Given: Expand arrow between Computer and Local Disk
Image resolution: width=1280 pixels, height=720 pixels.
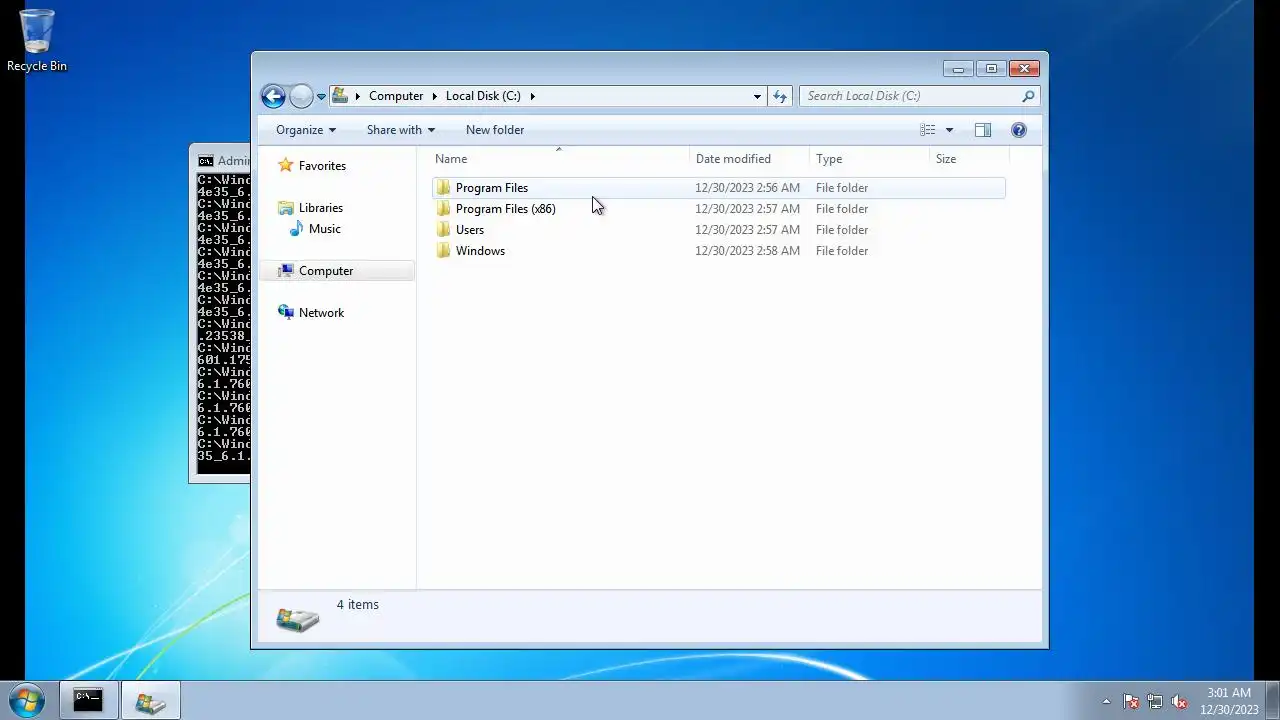Looking at the screenshot, I should tap(435, 96).
